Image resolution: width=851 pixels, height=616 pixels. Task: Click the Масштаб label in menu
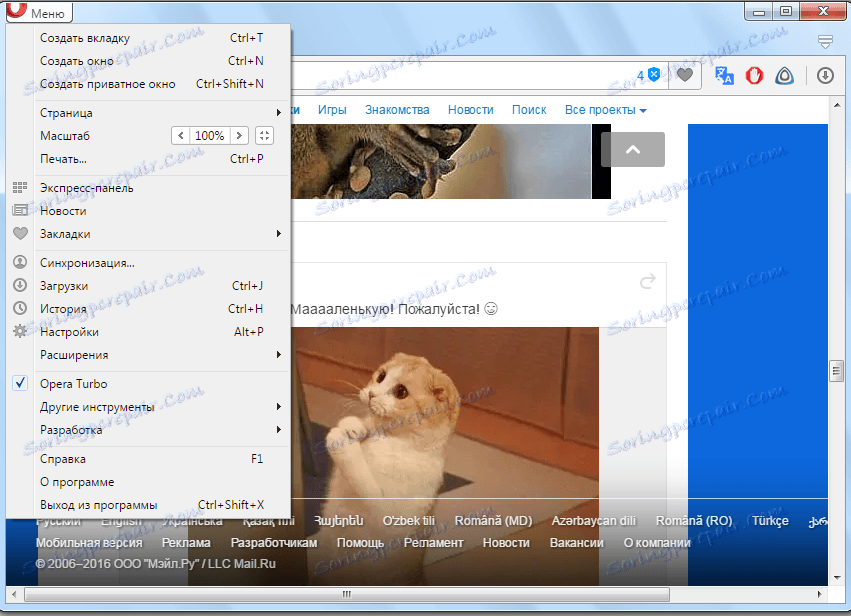click(x=65, y=136)
